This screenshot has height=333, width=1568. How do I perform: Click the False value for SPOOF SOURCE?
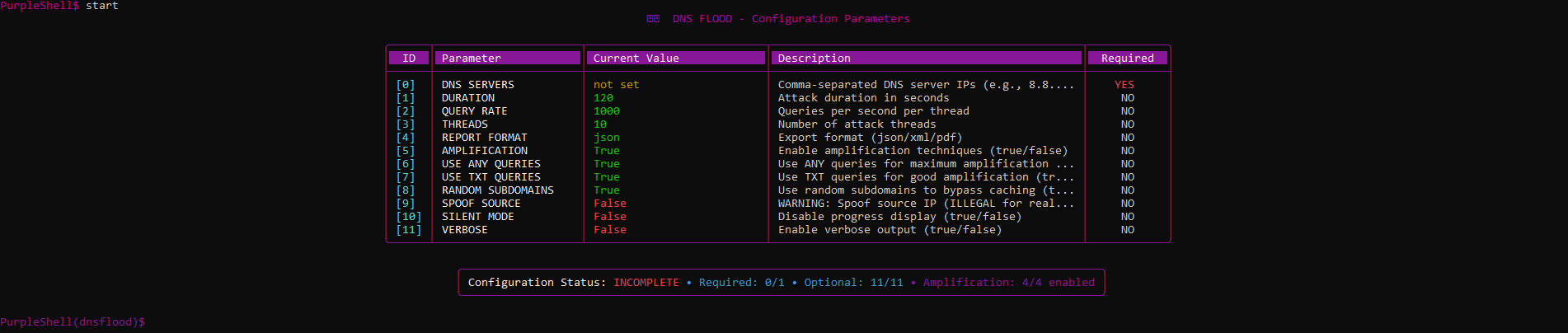[x=610, y=204]
